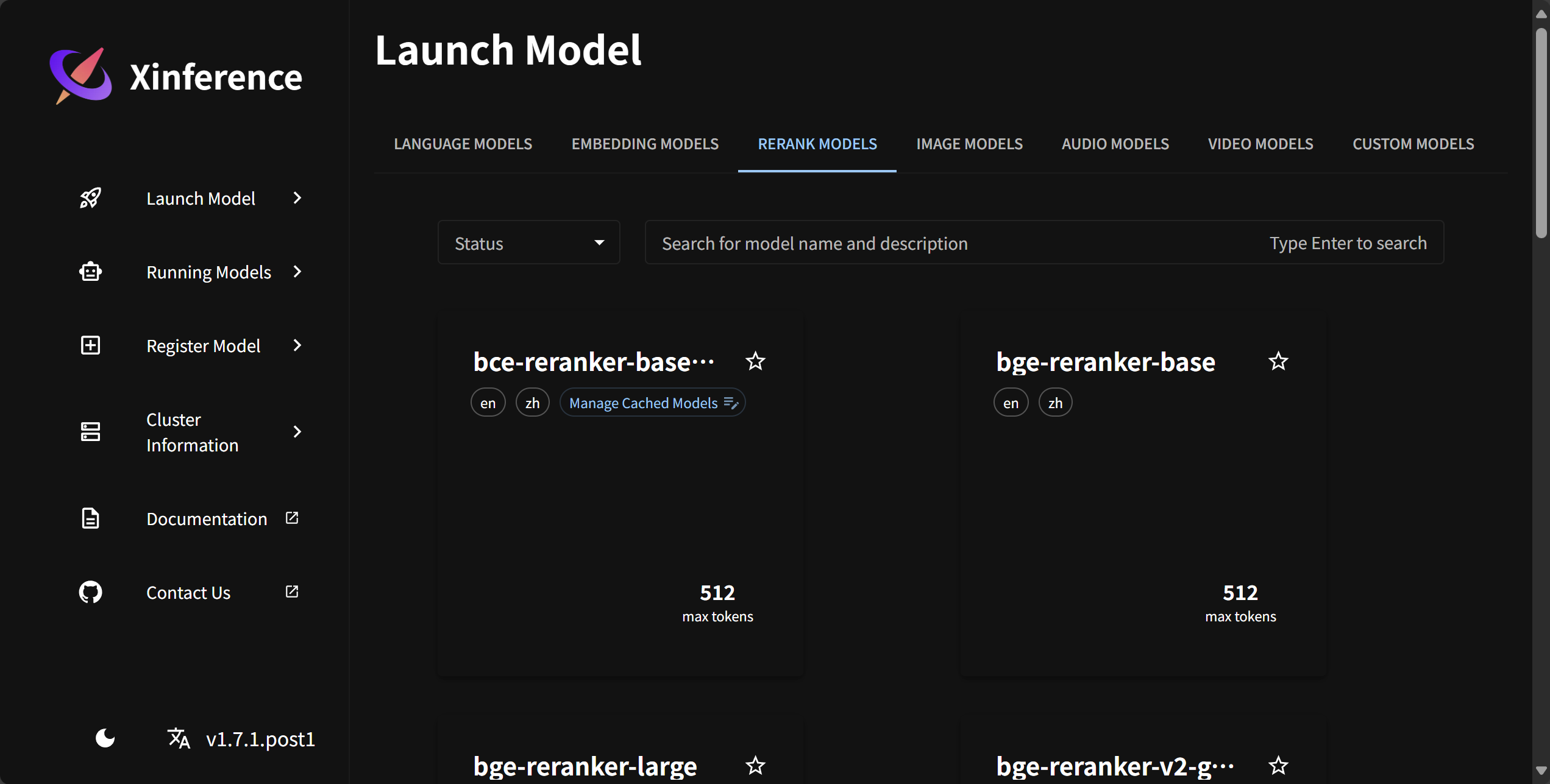
Task: Click the robot Running Models icon
Action: (x=90, y=272)
